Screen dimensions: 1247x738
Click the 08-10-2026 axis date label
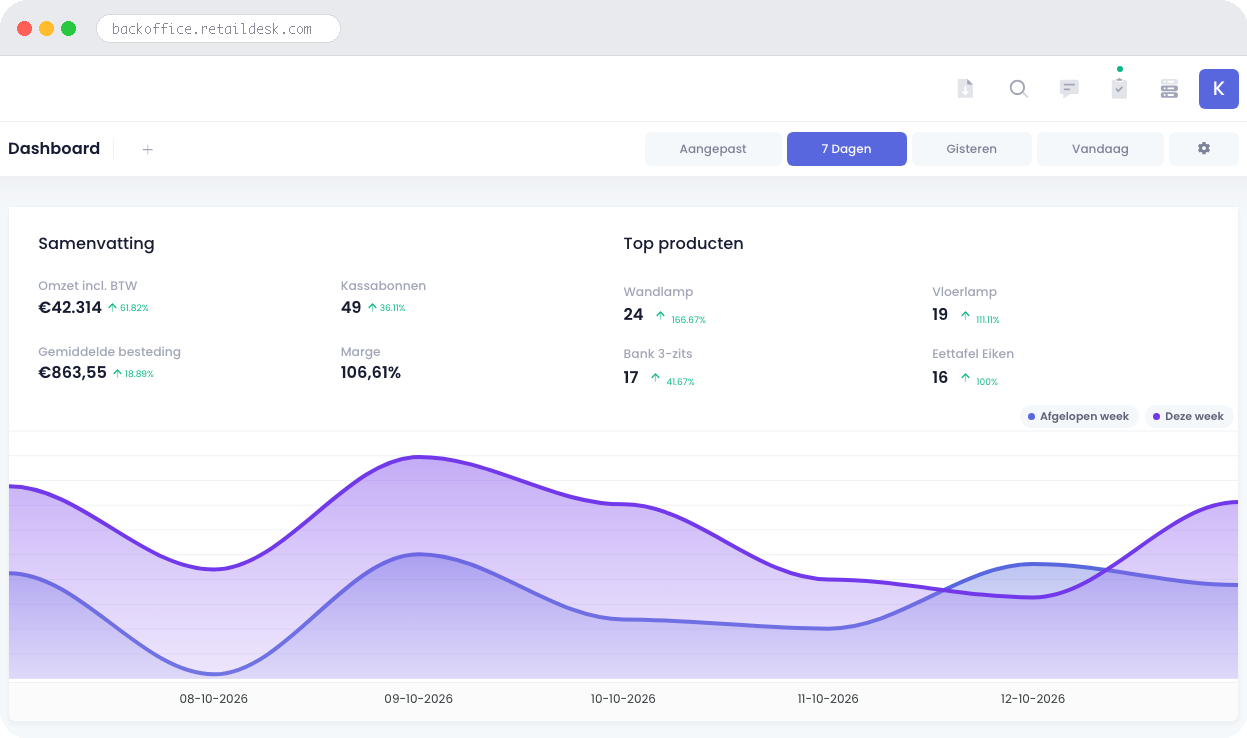pos(214,699)
